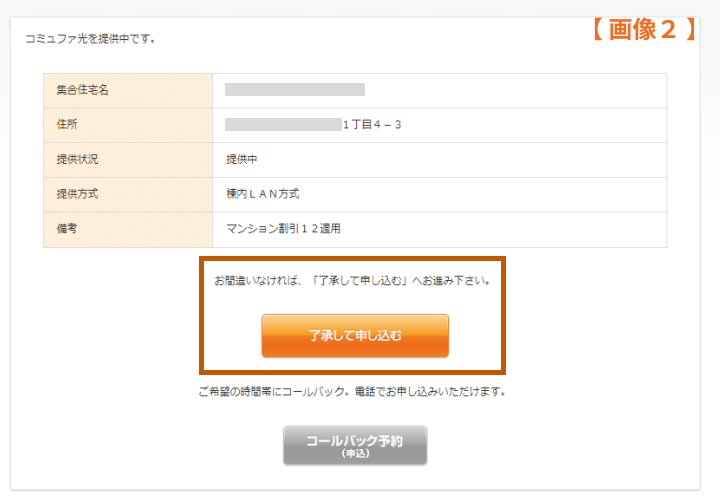Click the orange 了承して申し込む button

355,336
